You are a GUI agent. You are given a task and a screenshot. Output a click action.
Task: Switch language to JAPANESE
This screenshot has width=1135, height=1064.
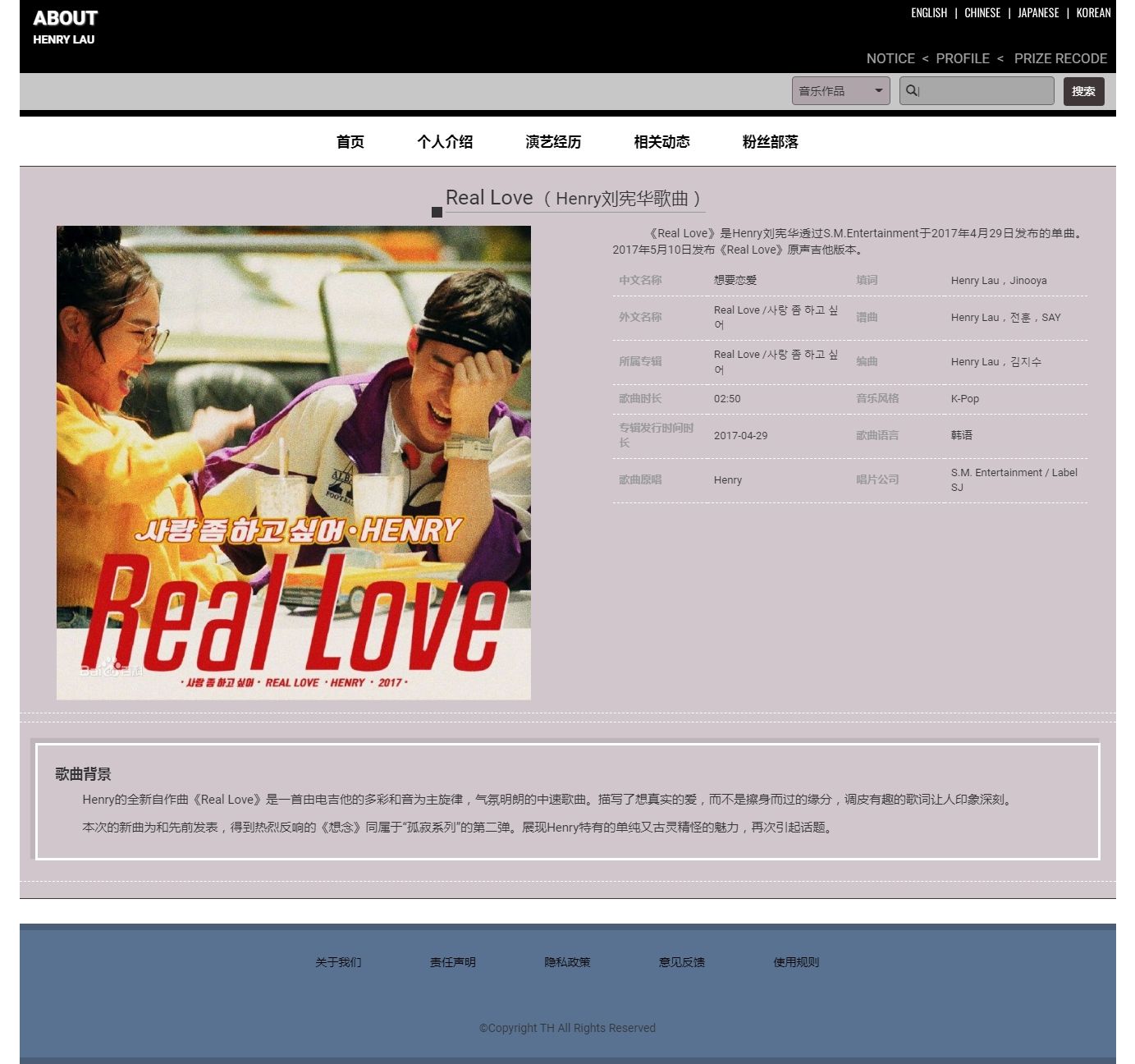tap(1038, 13)
